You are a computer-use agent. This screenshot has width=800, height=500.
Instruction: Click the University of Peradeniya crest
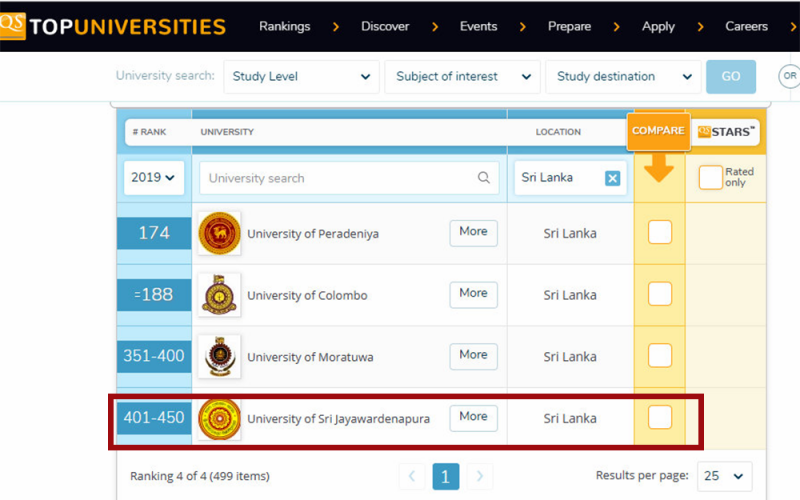pos(219,233)
